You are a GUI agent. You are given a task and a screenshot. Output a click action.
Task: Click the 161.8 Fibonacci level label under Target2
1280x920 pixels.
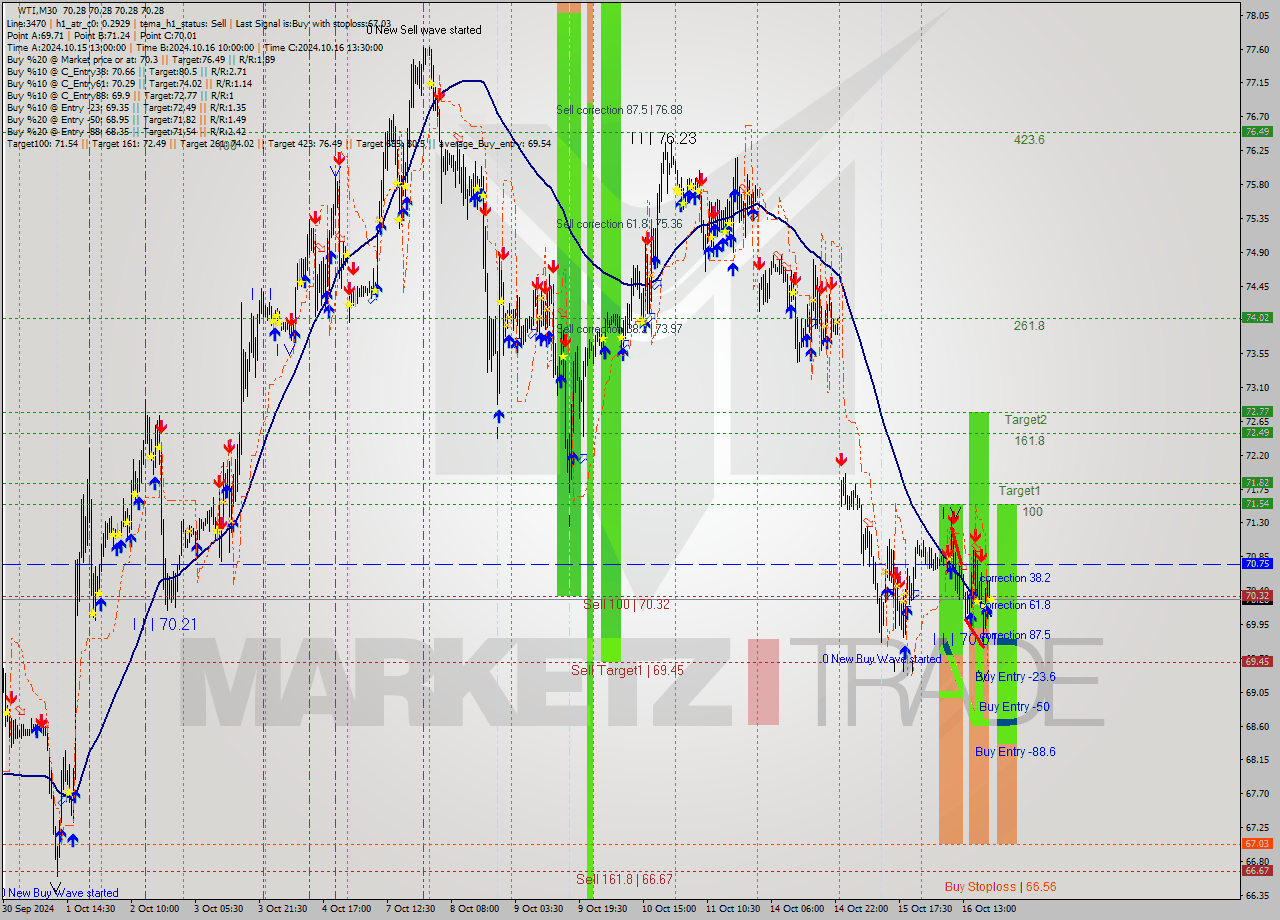coord(1029,440)
